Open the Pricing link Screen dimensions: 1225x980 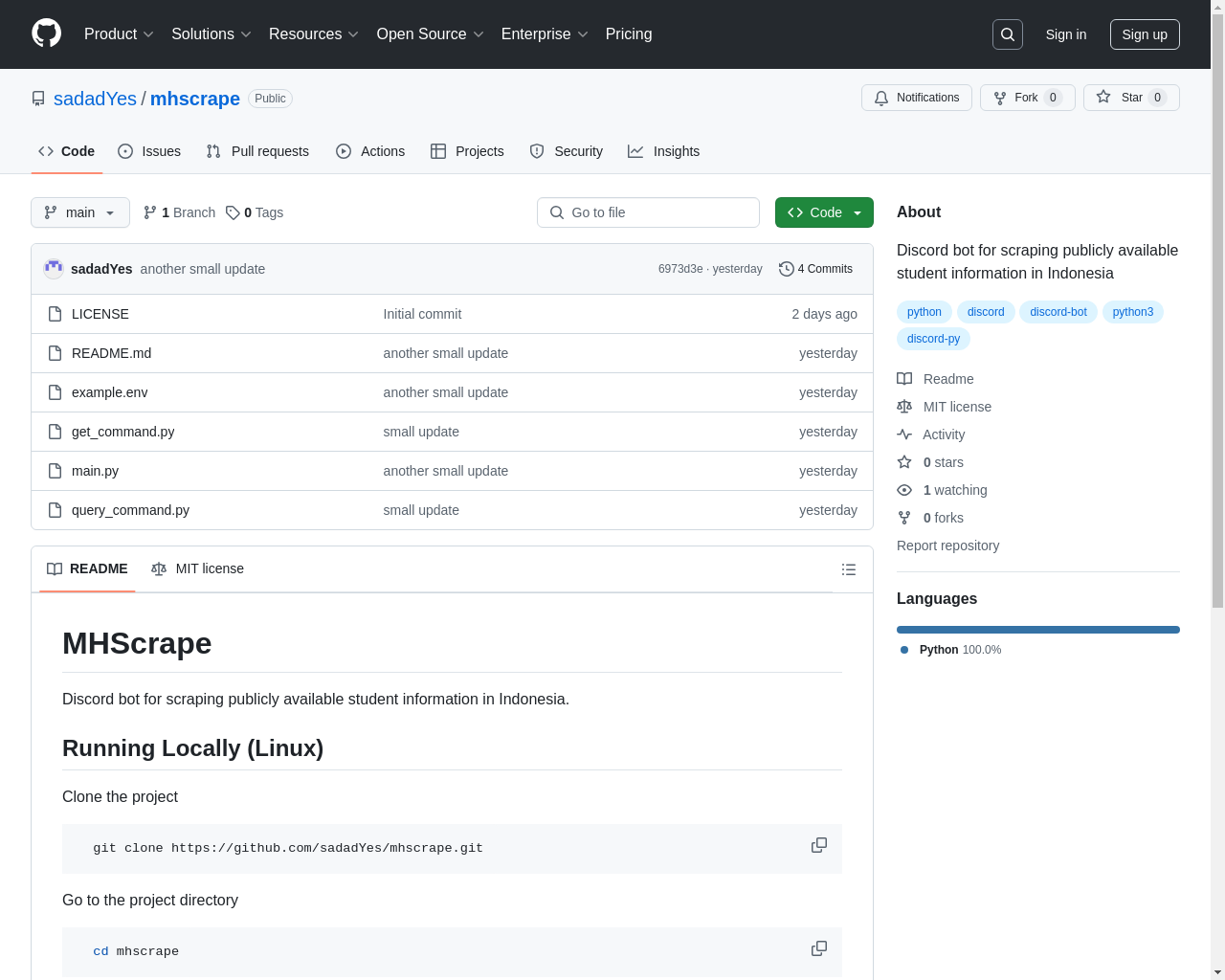(629, 34)
